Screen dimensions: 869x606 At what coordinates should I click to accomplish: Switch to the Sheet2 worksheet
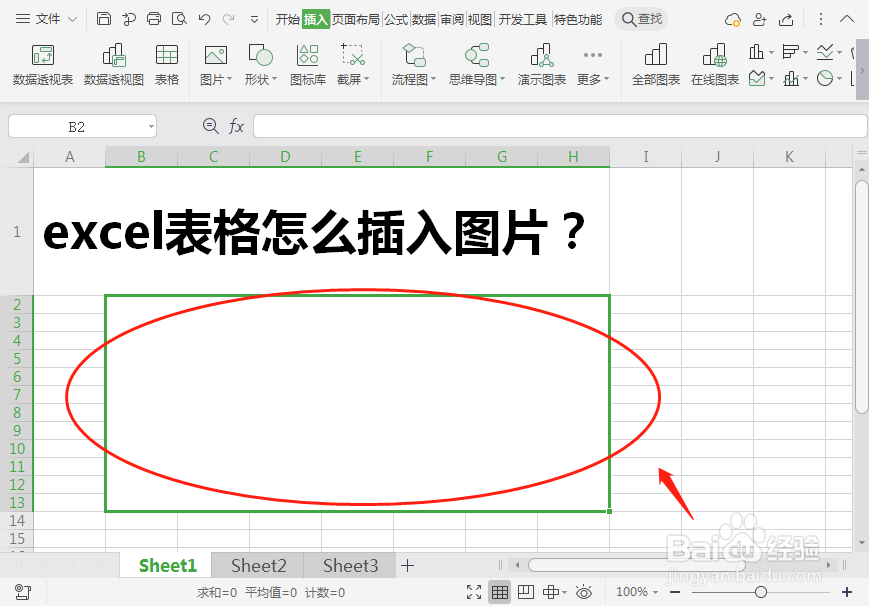tap(258, 566)
